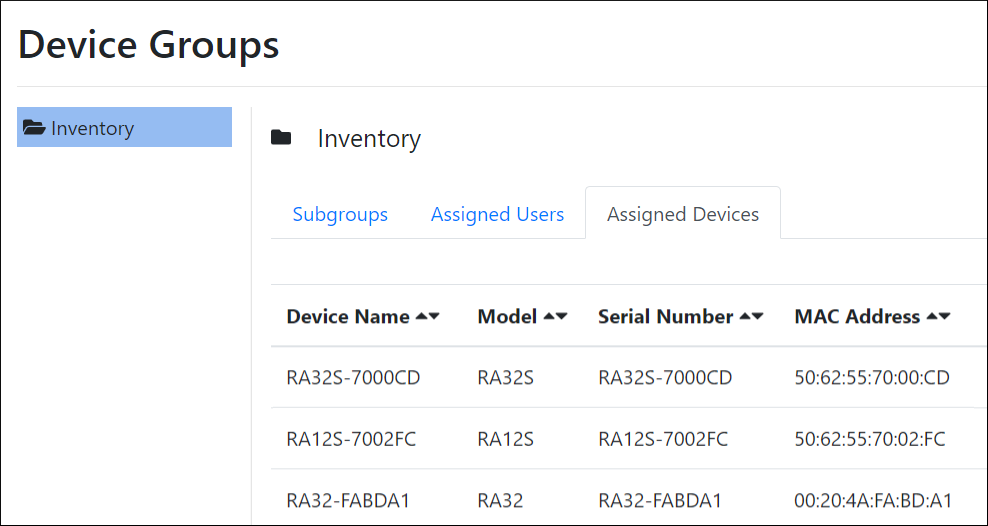
Task: Click MAC address 50:62:55:70:00:CD
Action: (x=871, y=377)
